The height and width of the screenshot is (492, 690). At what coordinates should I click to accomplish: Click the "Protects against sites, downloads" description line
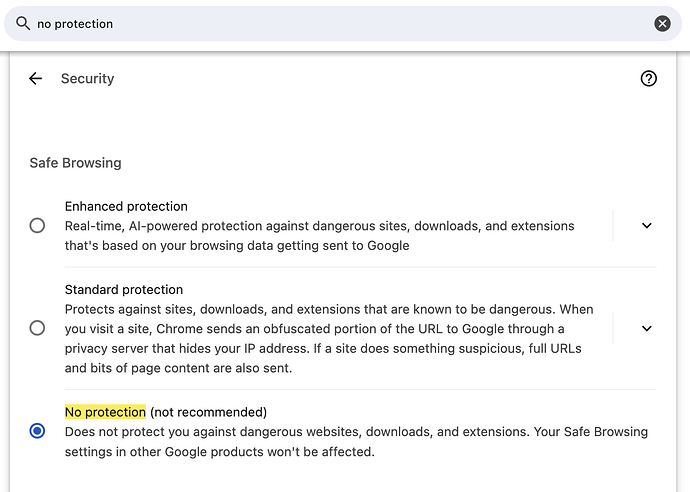point(329,309)
